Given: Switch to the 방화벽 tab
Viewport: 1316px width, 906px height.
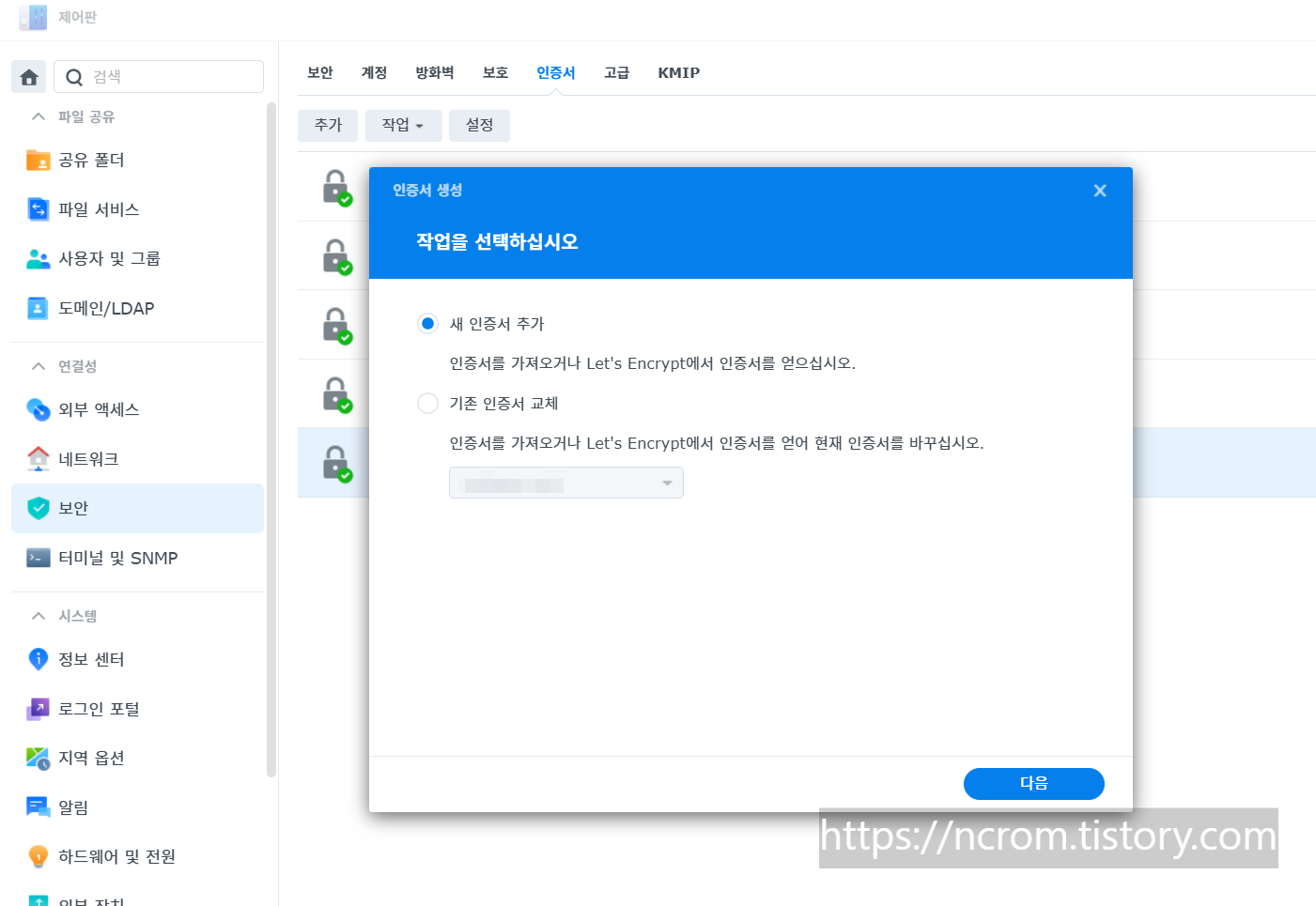Looking at the screenshot, I should (x=435, y=72).
